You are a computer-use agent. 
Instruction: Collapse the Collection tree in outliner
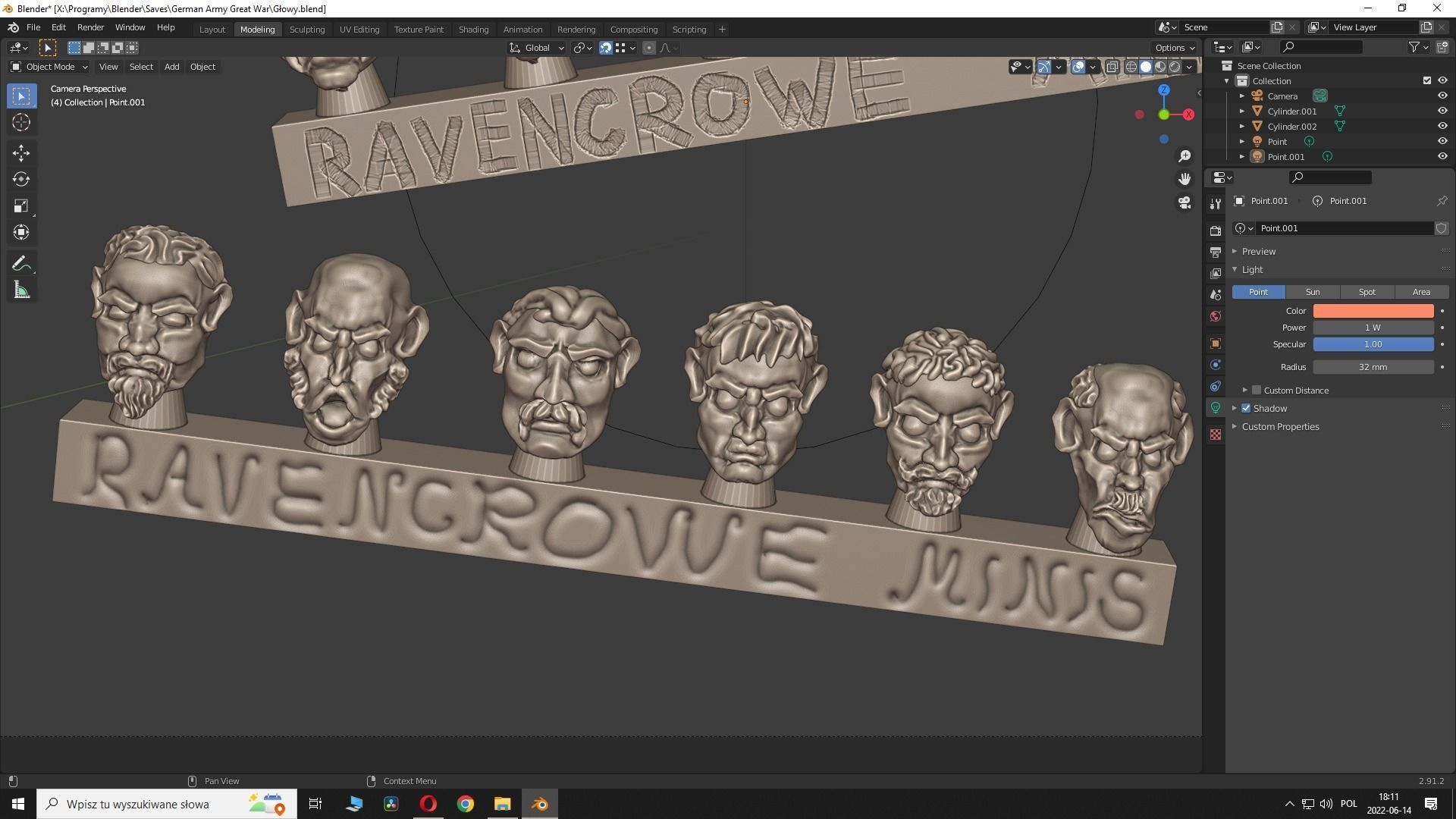1227,81
